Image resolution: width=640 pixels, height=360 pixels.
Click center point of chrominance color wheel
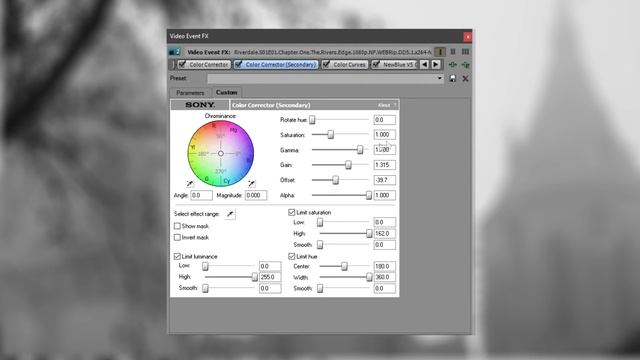220,153
